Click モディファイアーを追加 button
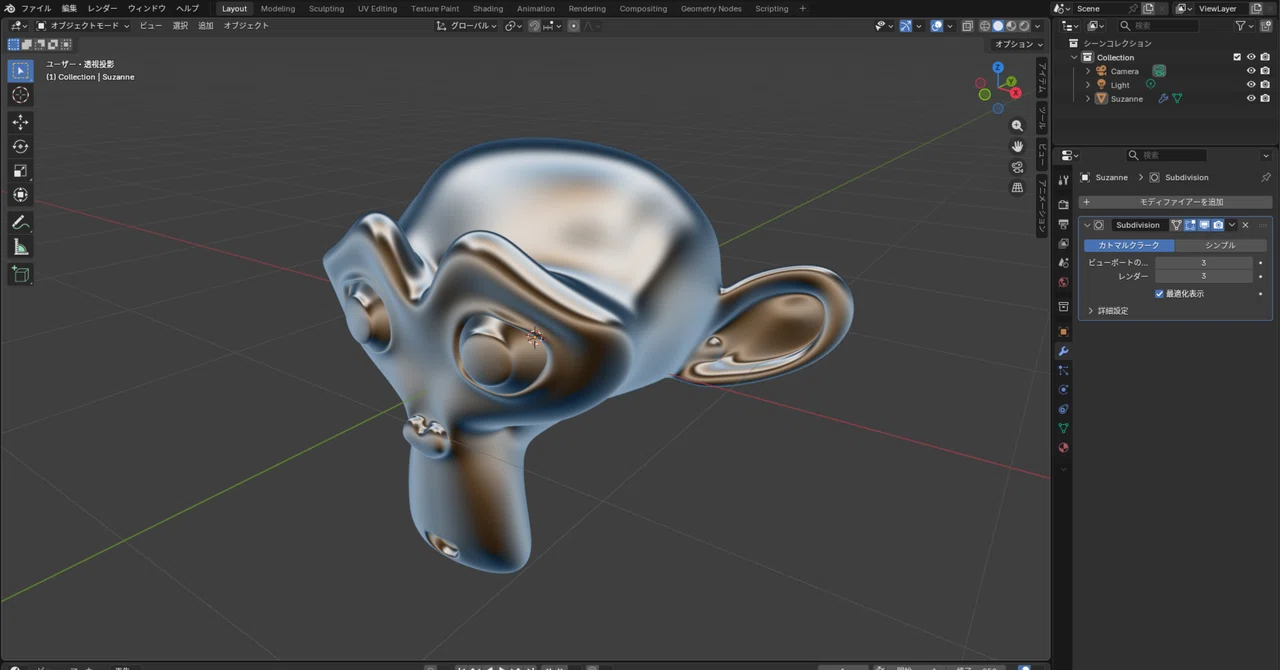The image size is (1280, 670). click(x=1175, y=202)
